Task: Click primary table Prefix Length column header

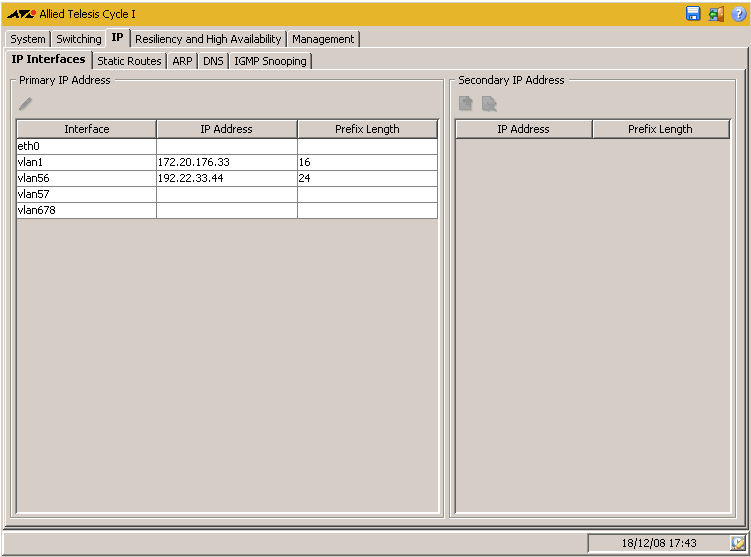Action: (367, 129)
